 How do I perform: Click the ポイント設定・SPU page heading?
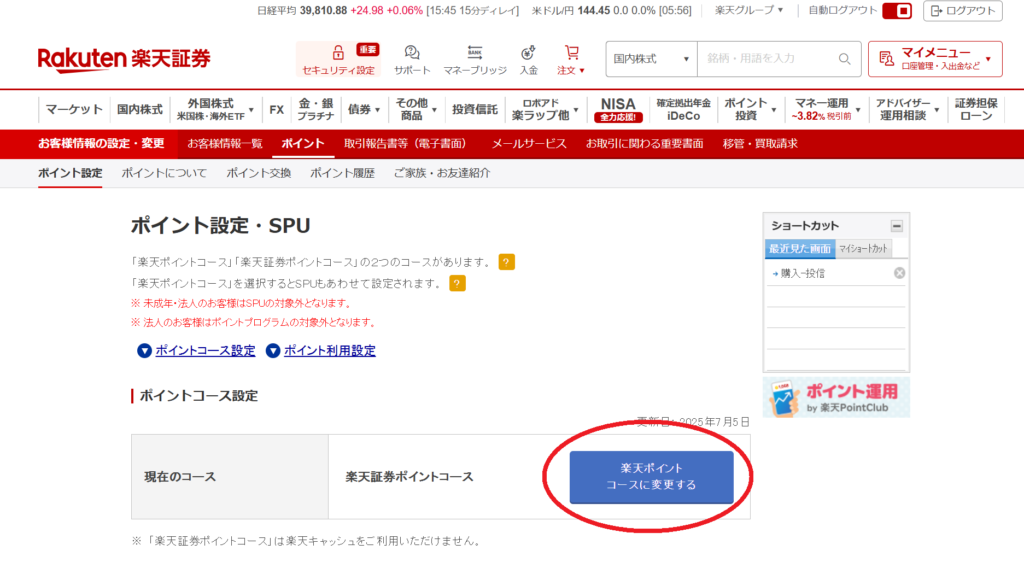tap(220, 226)
